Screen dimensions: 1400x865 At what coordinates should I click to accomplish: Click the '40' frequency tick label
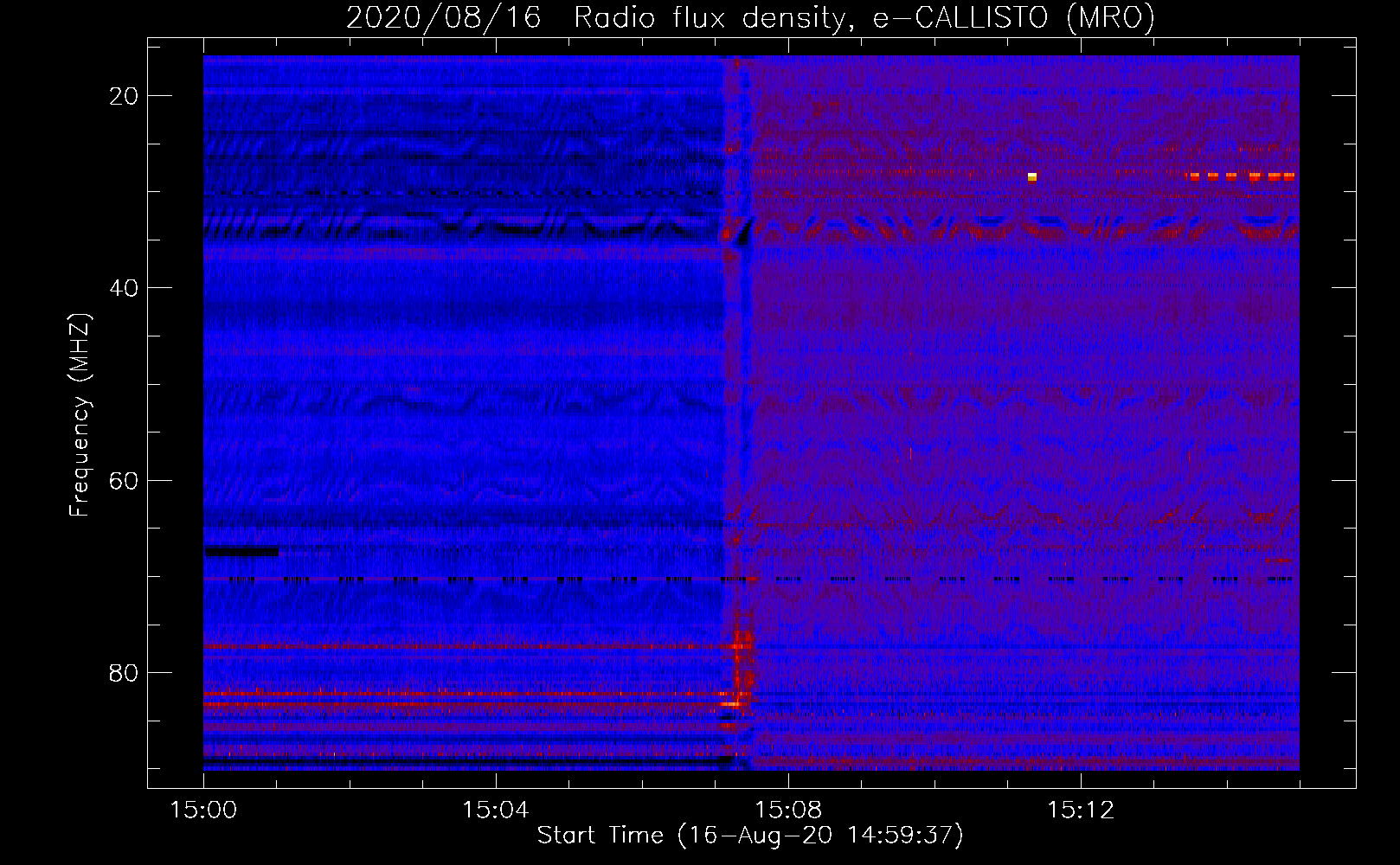coord(125,288)
